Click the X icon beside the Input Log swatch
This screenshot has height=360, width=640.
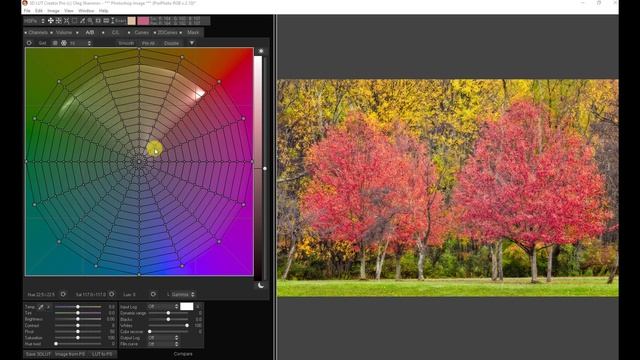pyautogui.click(x=198, y=307)
